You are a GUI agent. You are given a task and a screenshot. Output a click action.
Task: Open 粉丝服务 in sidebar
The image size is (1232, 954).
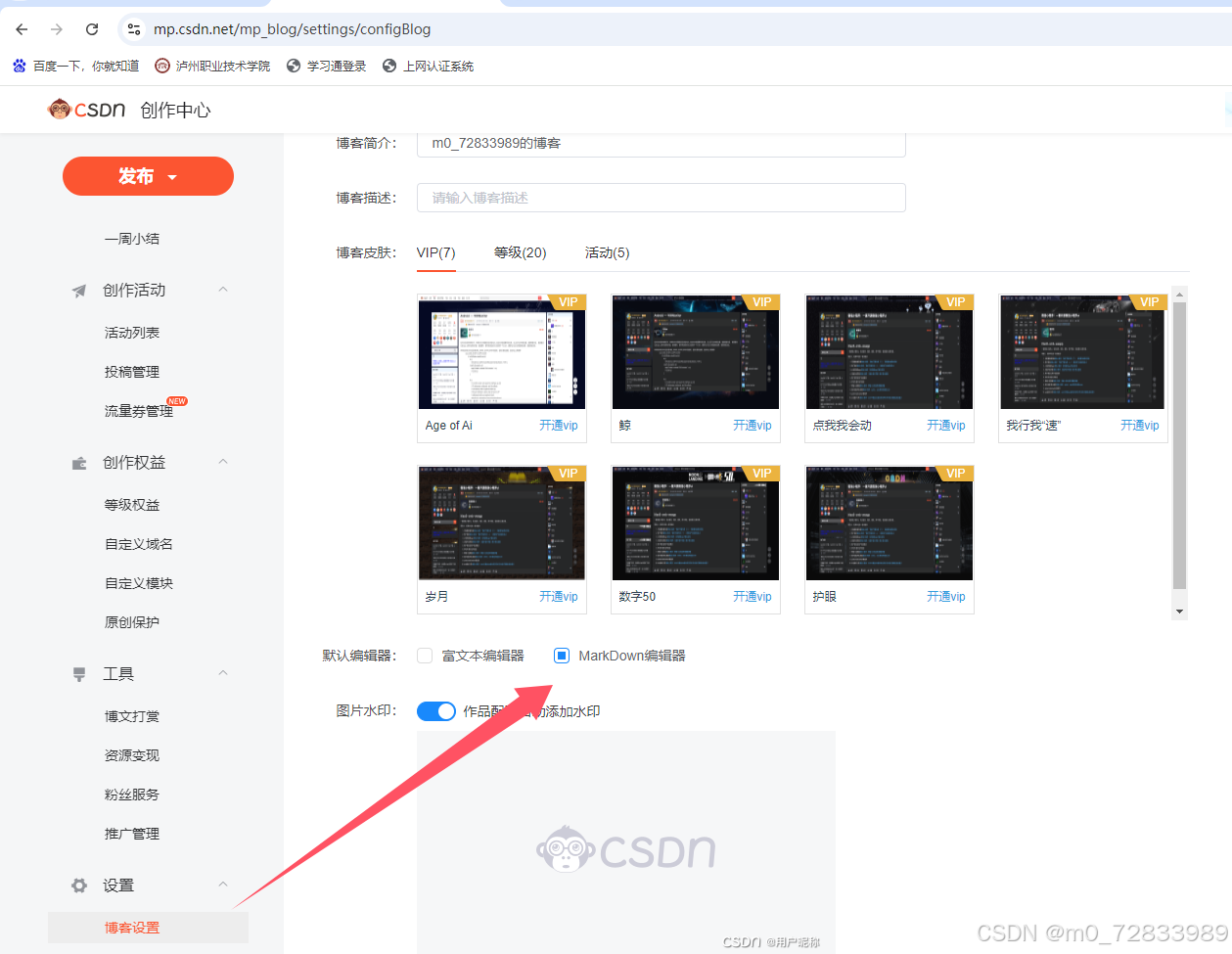pyautogui.click(x=132, y=795)
